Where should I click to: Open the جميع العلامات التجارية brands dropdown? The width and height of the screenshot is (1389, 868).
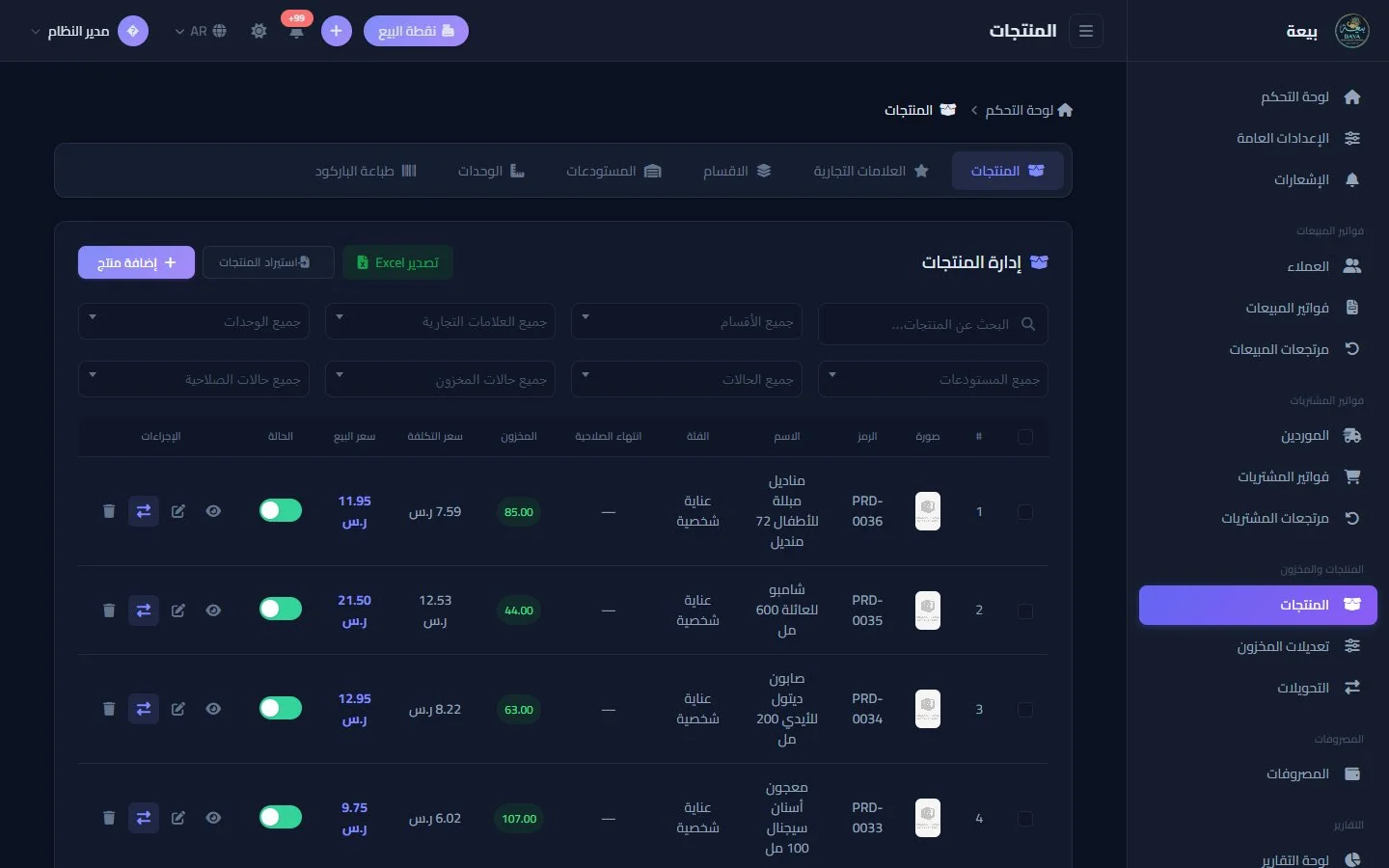tap(440, 322)
